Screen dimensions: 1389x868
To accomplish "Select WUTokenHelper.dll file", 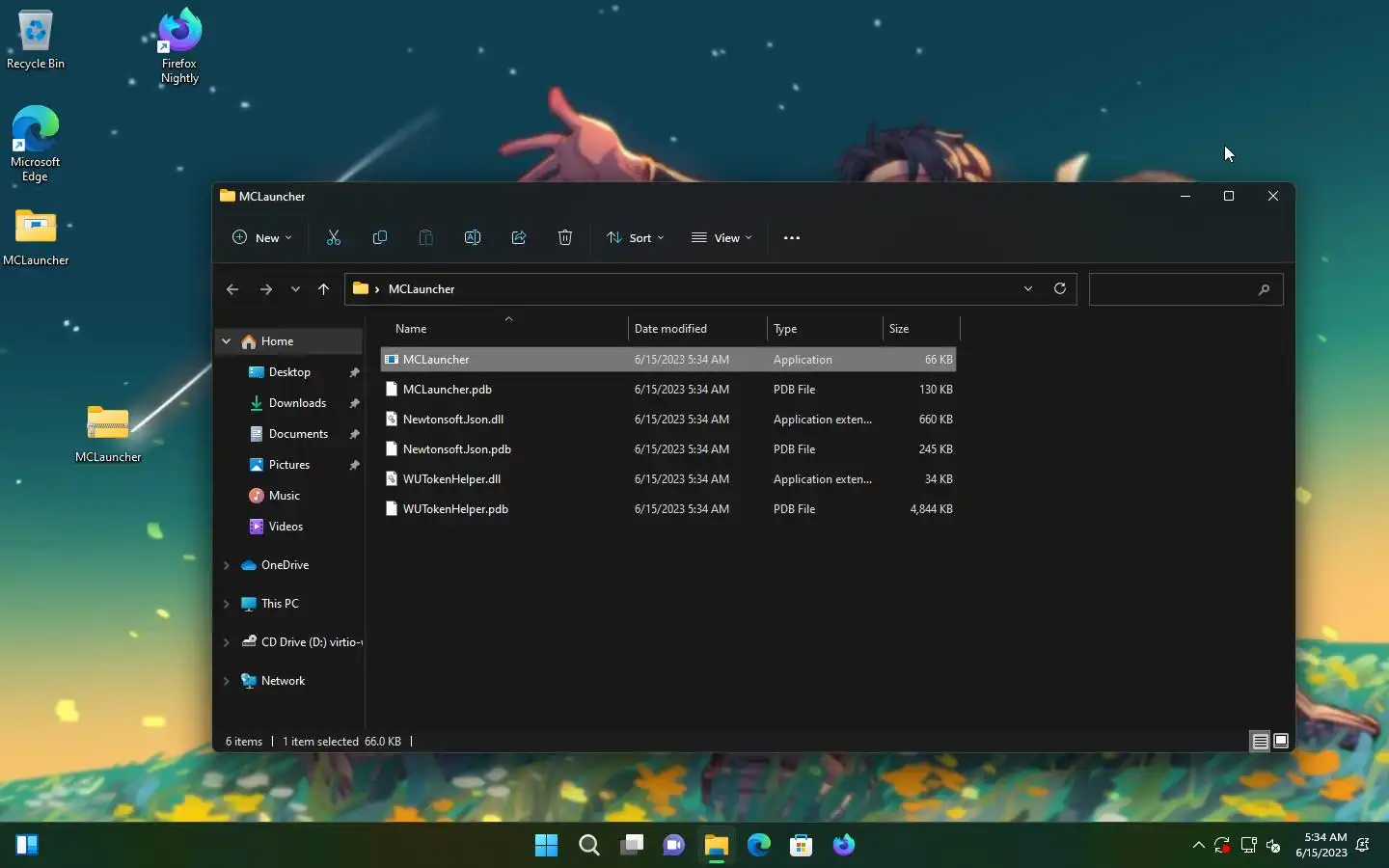I will coord(668,479).
